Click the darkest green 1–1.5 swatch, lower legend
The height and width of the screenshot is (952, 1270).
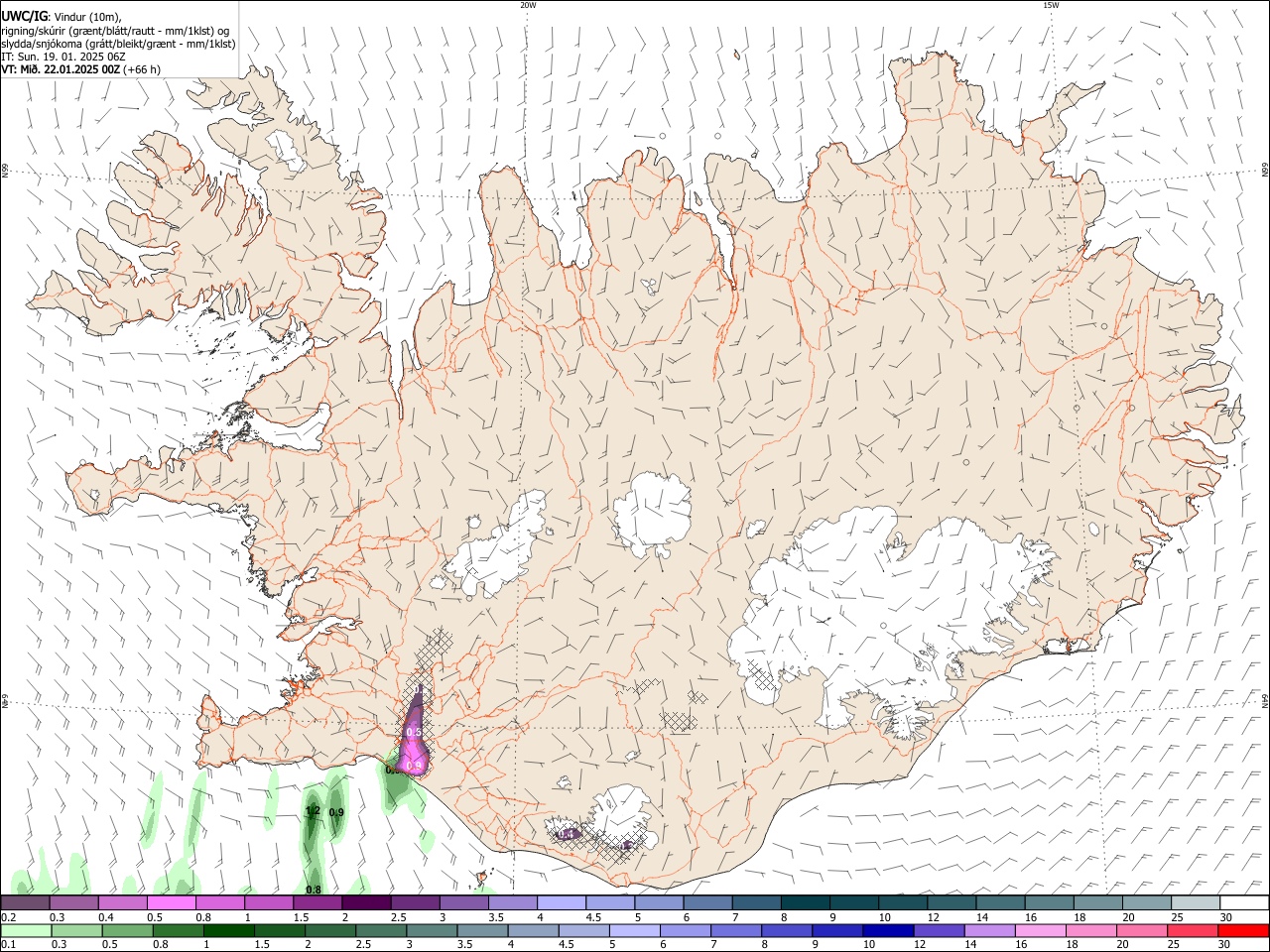coord(228,931)
